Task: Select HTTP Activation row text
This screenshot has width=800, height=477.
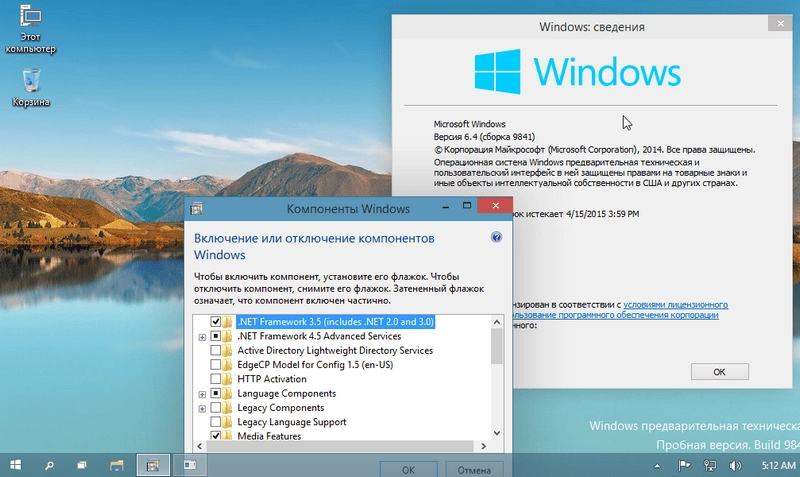Action: coord(271,379)
